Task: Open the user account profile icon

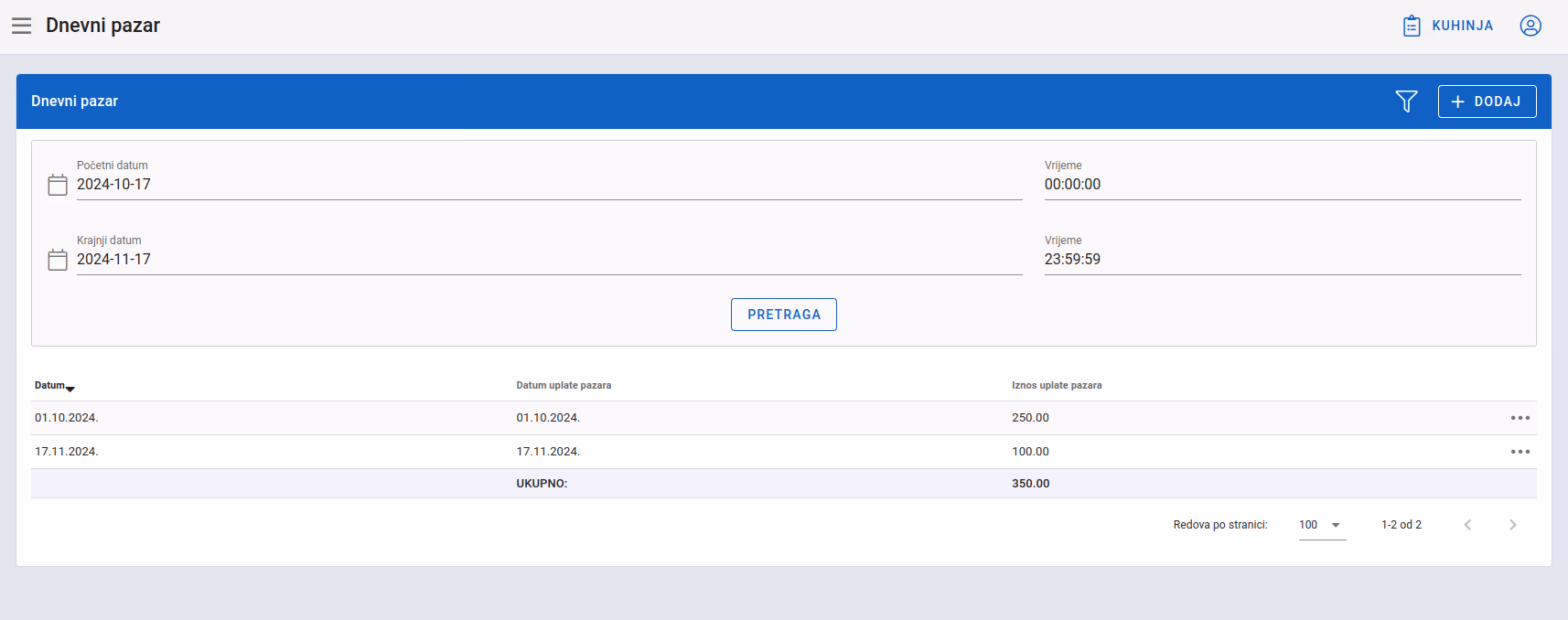Action: coord(1530,26)
